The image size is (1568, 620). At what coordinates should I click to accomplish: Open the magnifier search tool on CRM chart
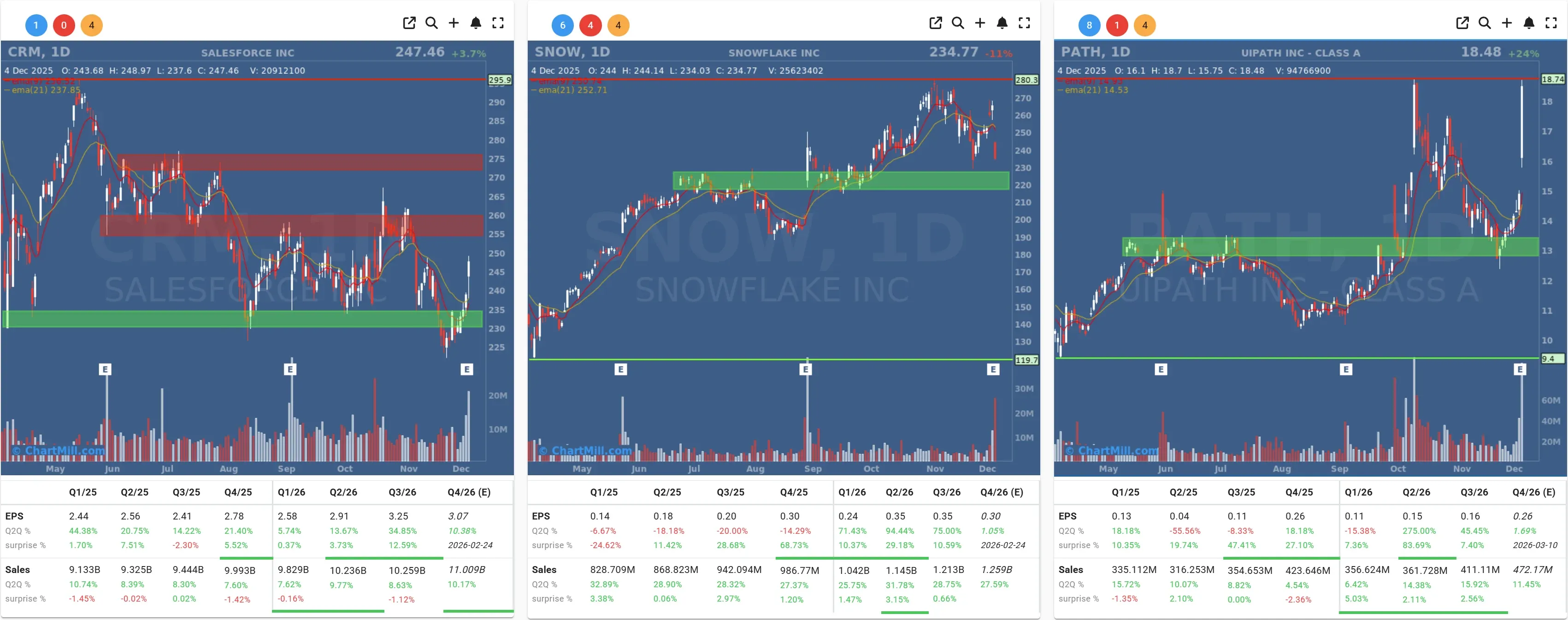[432, 23]
